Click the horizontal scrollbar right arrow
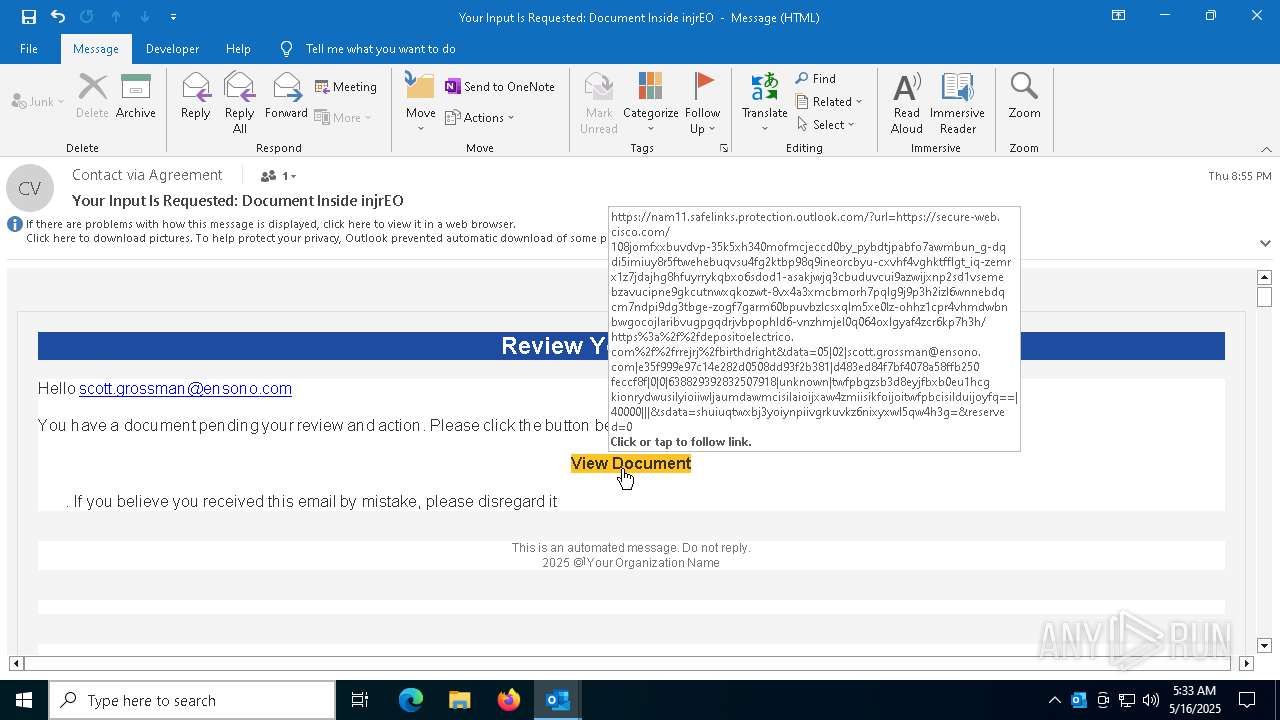This screenshot has width=1280, height=720. pos(1246,663)
